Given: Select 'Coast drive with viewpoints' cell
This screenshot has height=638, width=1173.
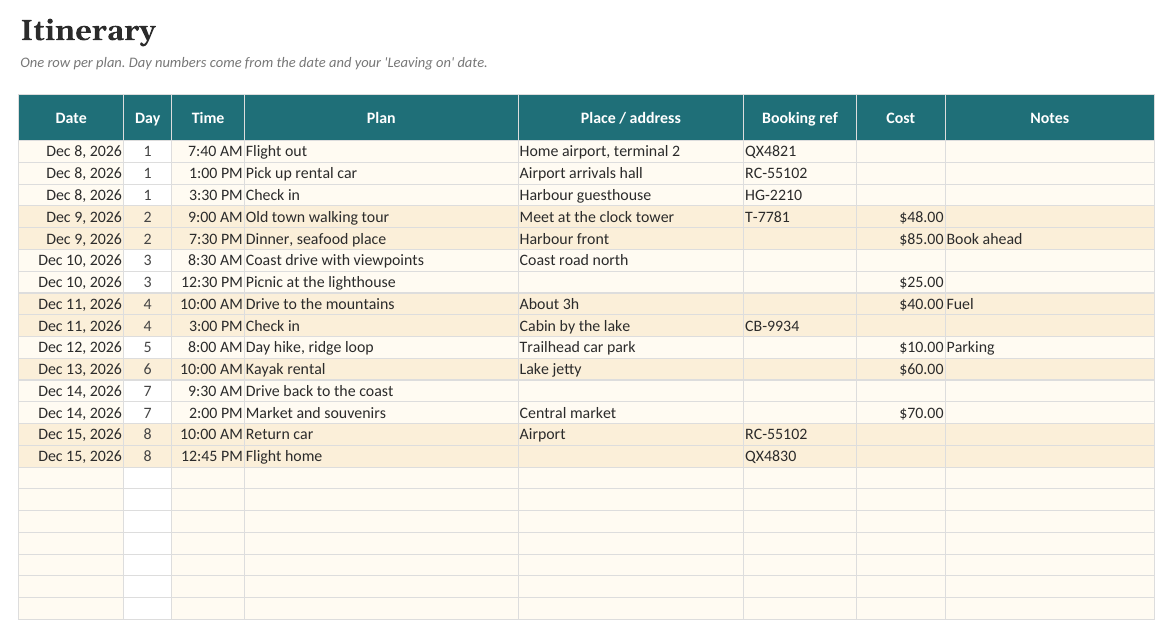Looking at the screenshot, I should click(381, 260).
